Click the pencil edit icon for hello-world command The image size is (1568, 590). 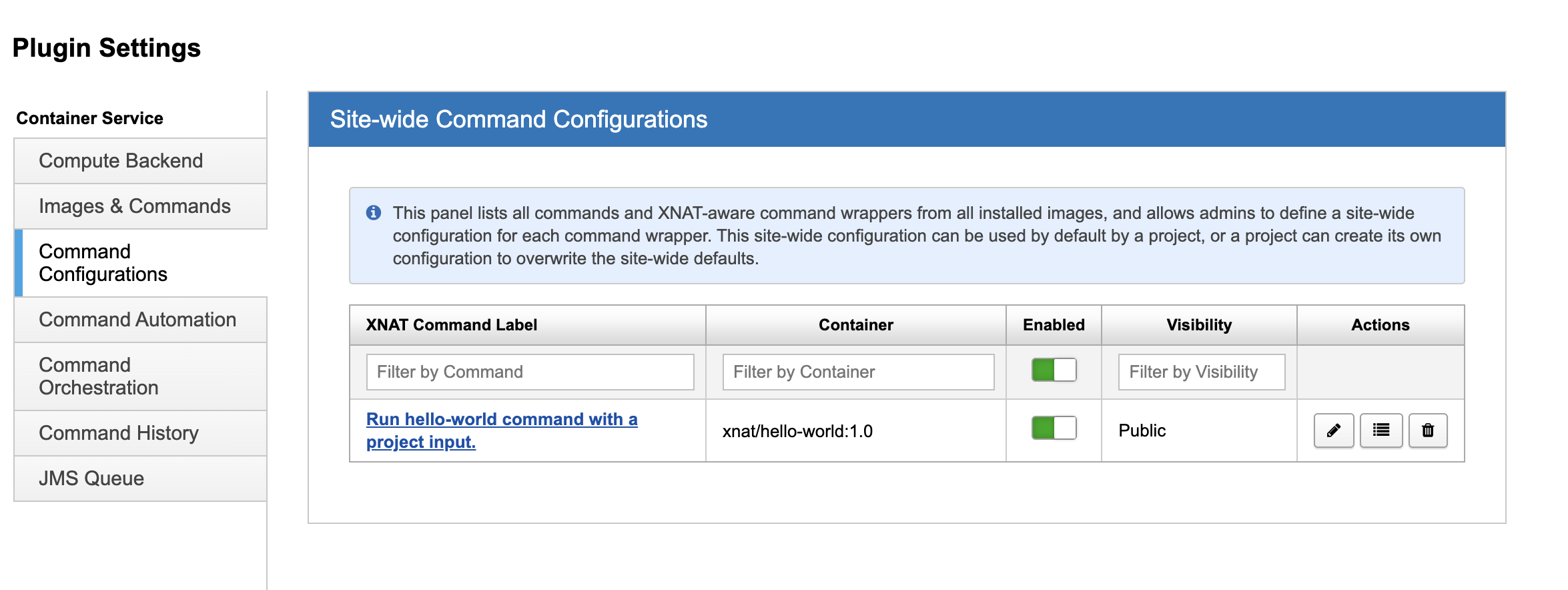[1333, 430]
